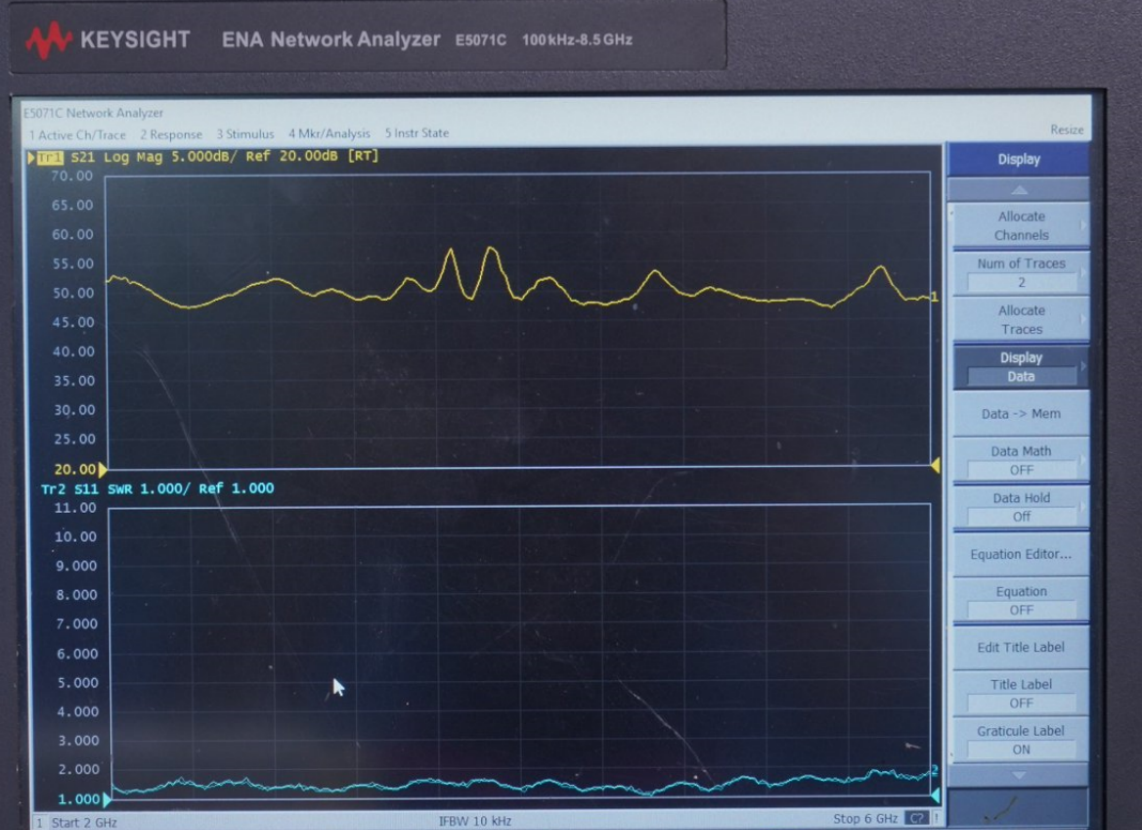Open the Allocate Traces submenu
The height and width of the screenshot is (830, 1142).
(x=1019, y=320)
